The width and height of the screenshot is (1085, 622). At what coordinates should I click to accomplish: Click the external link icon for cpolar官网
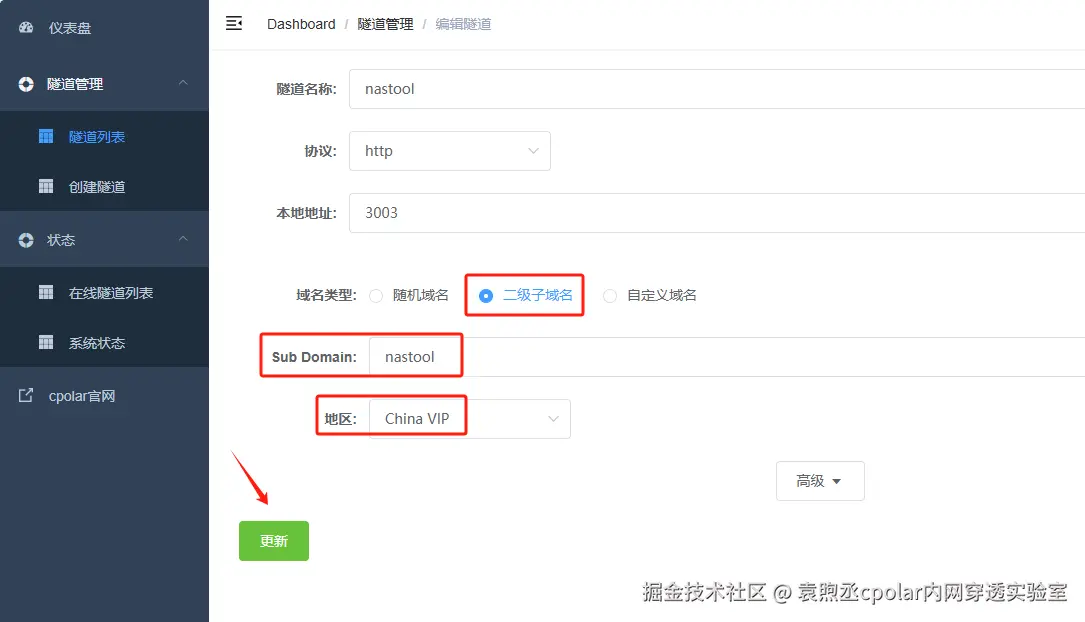tap(26, 395)
